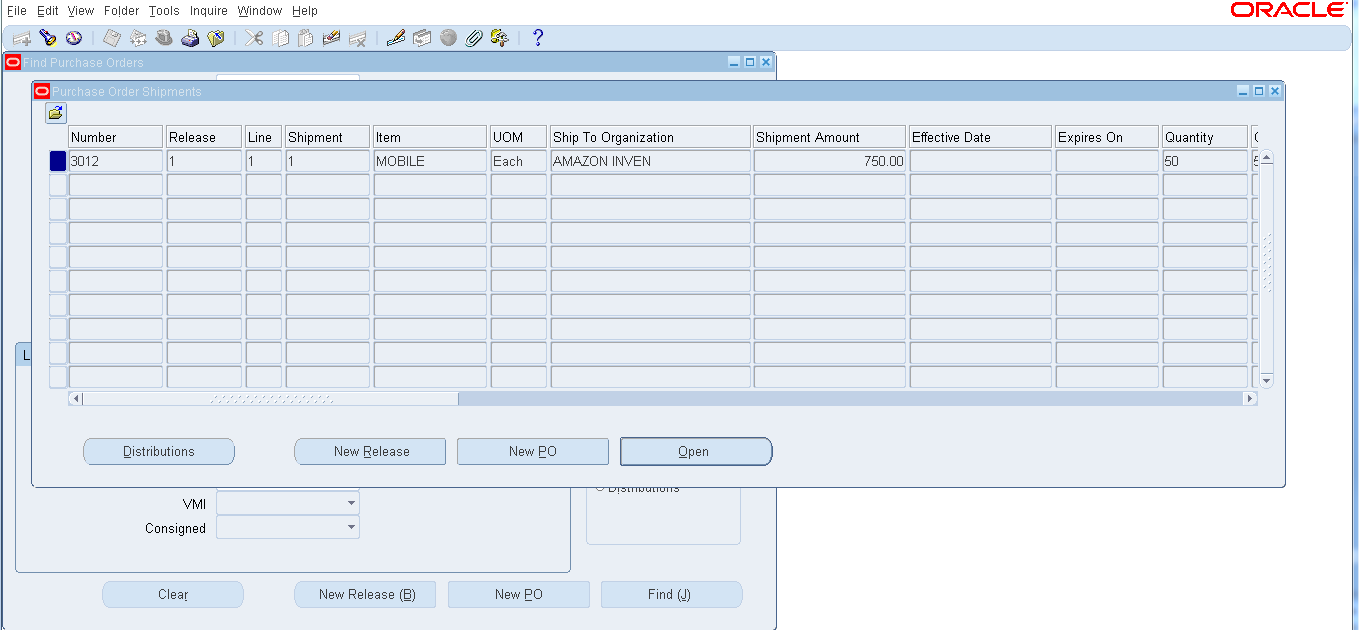Open the Folder menu
Screen dimensions: 1359x630
(121, 11)
